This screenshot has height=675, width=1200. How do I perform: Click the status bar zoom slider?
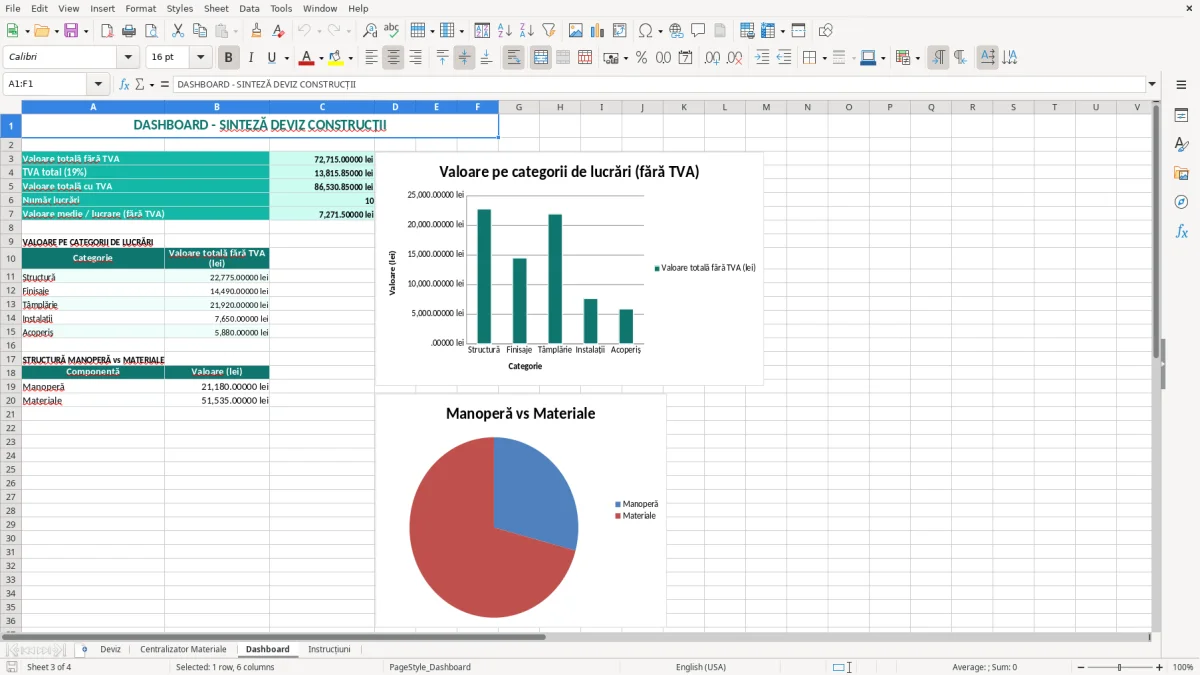(x=1120, y=667)
